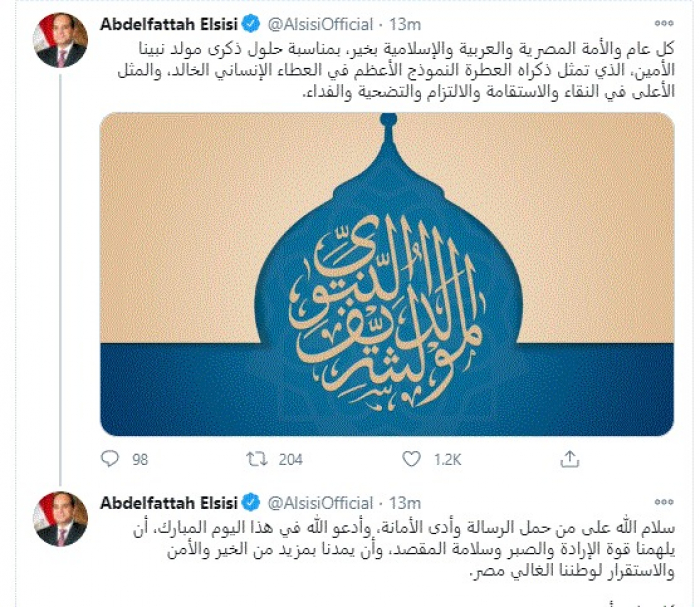Click the reply speech bubble icon
This screenshot has width=700, height=607.
[111, 459]
